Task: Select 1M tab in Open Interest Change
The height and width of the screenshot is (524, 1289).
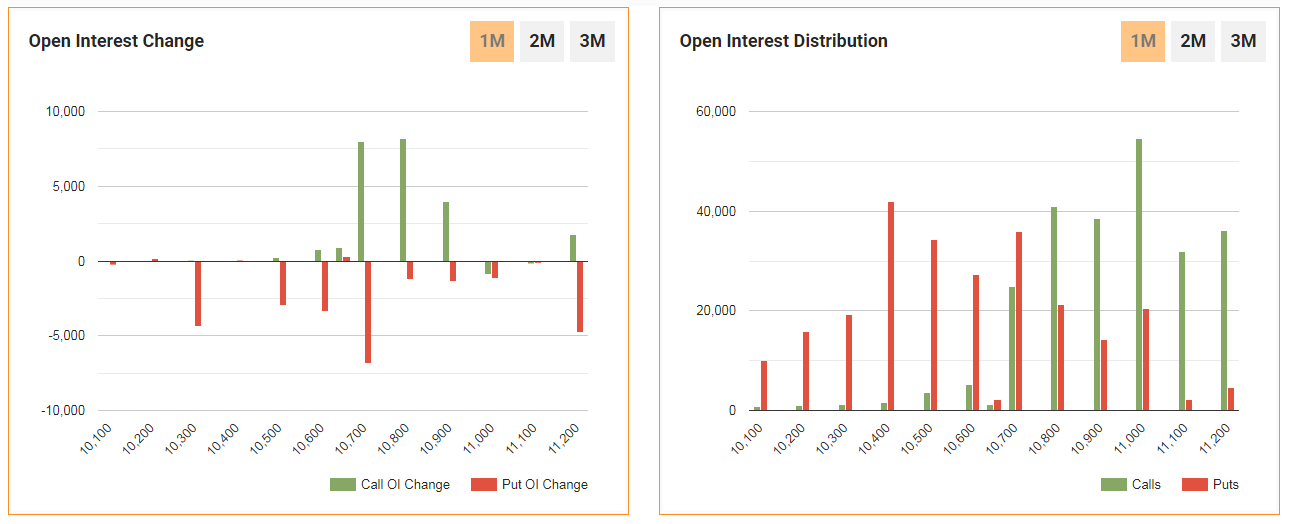Action: (x=491, y=41)
